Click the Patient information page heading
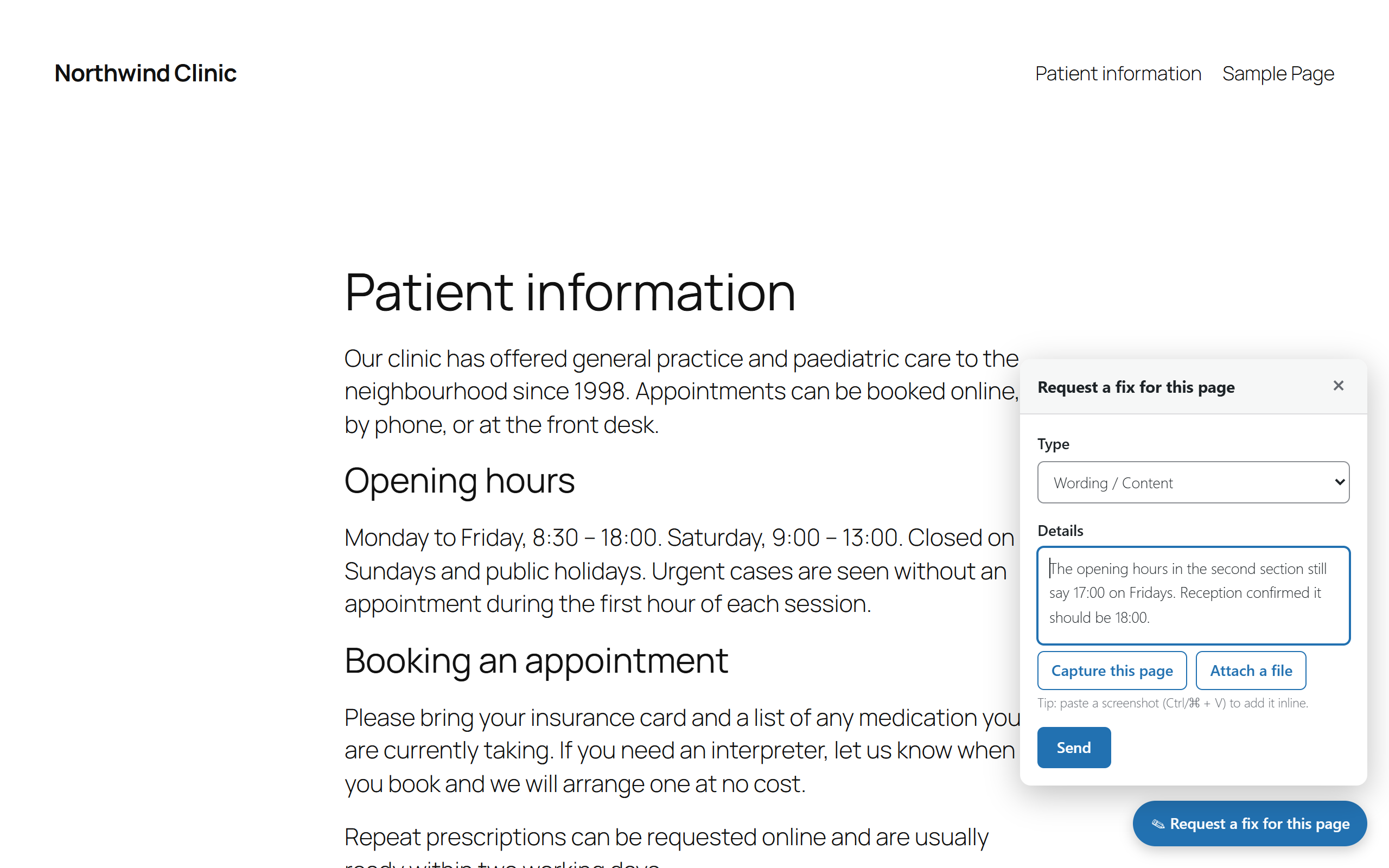The width and height of the screenshot is (1389, 868). (569, 292)
